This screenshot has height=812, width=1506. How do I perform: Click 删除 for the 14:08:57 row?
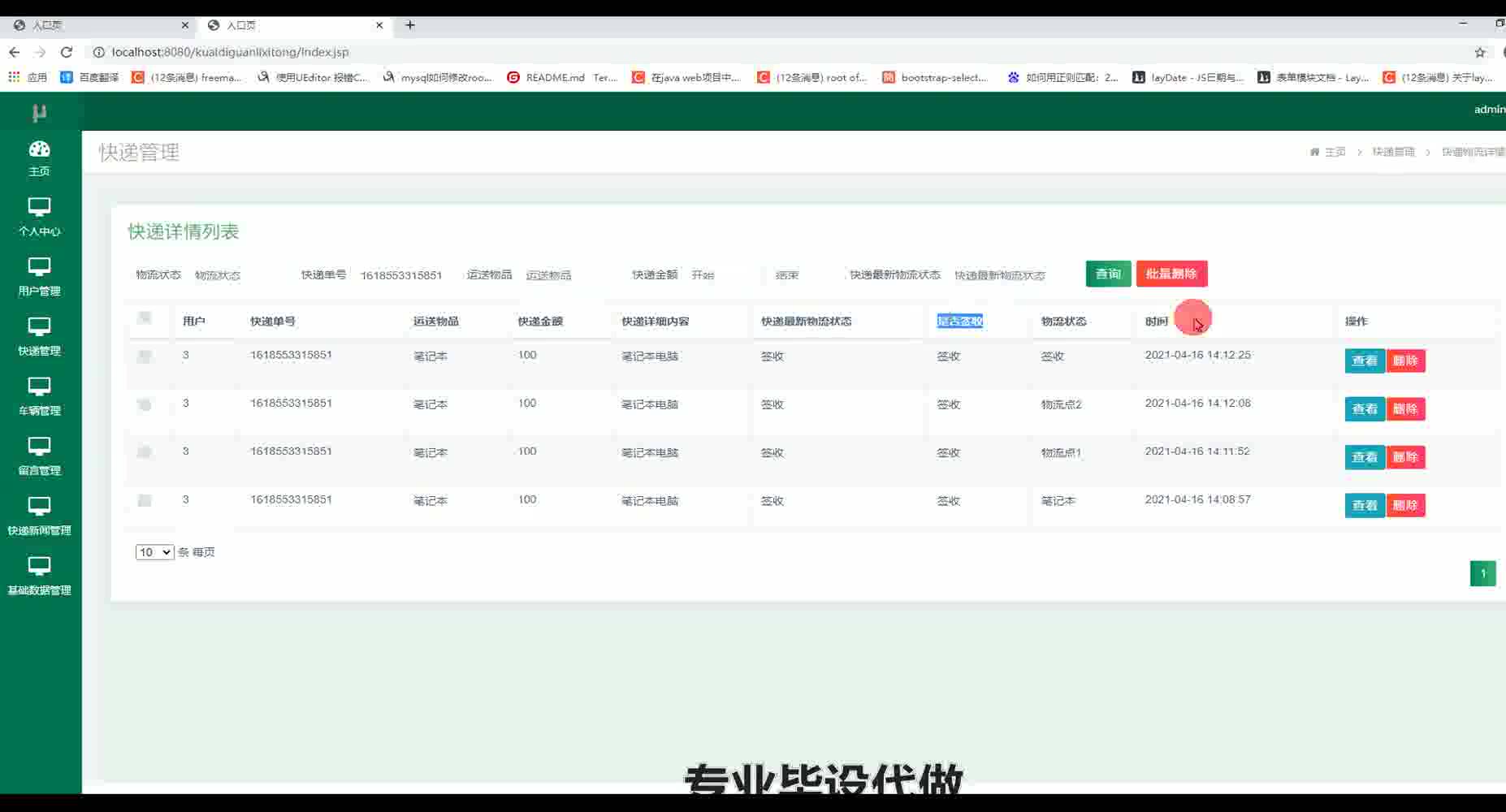click(1405, 505)
